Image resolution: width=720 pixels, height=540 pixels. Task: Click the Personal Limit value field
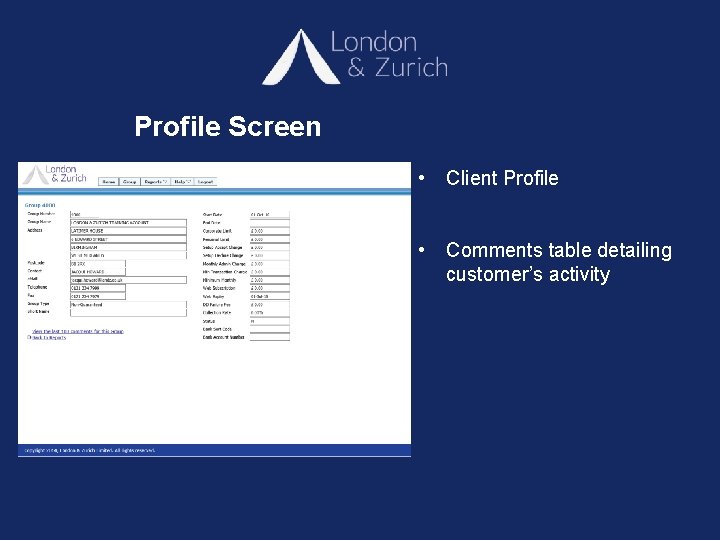coord(270,239)
